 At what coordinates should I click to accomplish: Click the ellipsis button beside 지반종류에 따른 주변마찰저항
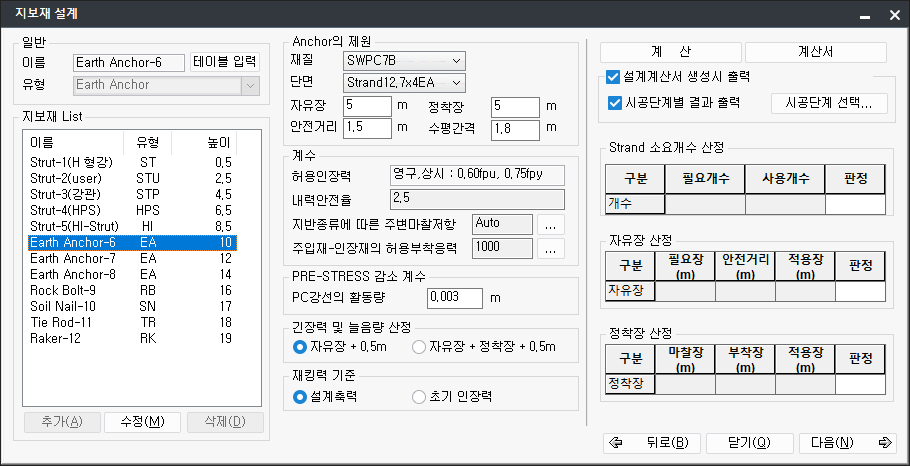coord(552,224)
